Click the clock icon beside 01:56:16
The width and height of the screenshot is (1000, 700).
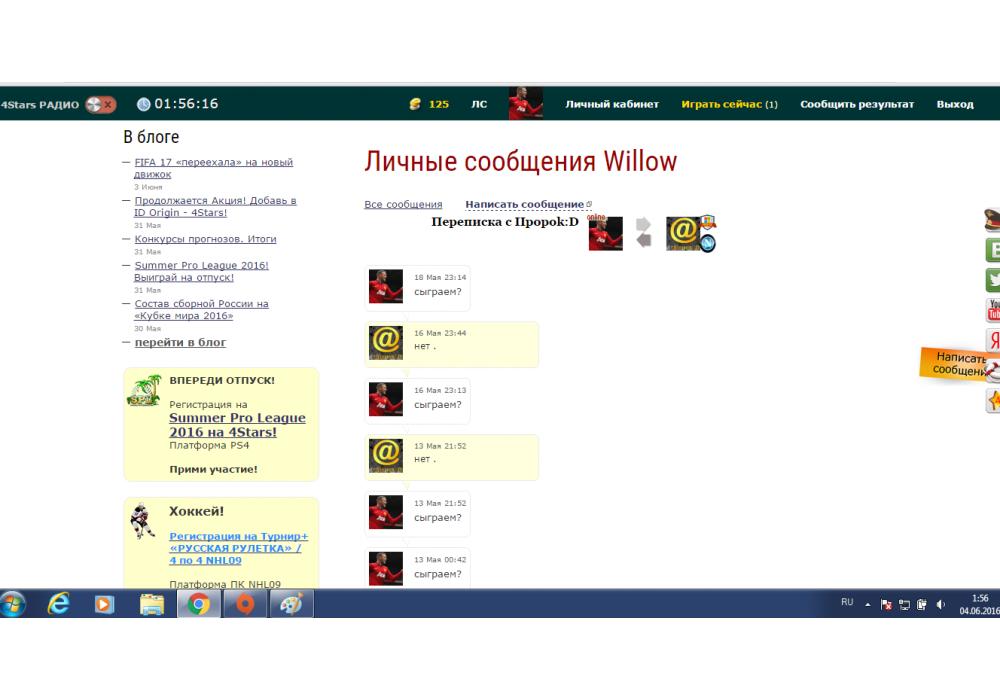coord(143,104)
